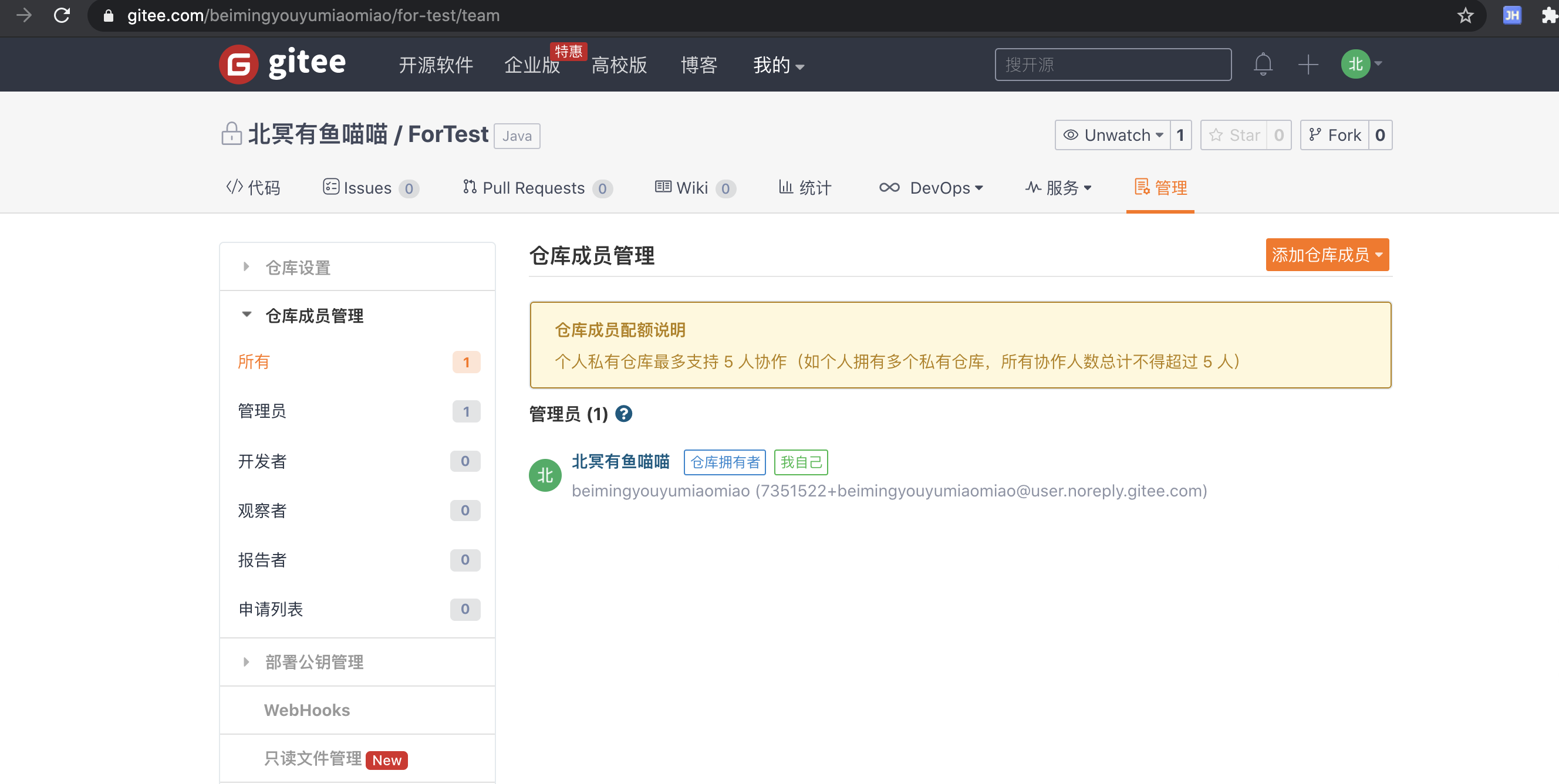This screenshot has height=784, width=1559.
Task: Click the plus create-new icon
Action: click(x=1308, y=64)
